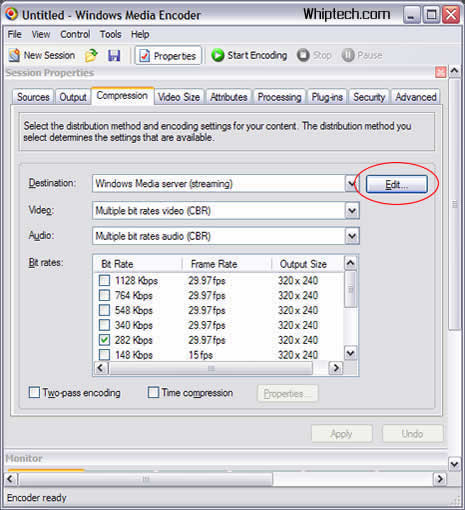Open the Advanced tab

click(416, 97)
